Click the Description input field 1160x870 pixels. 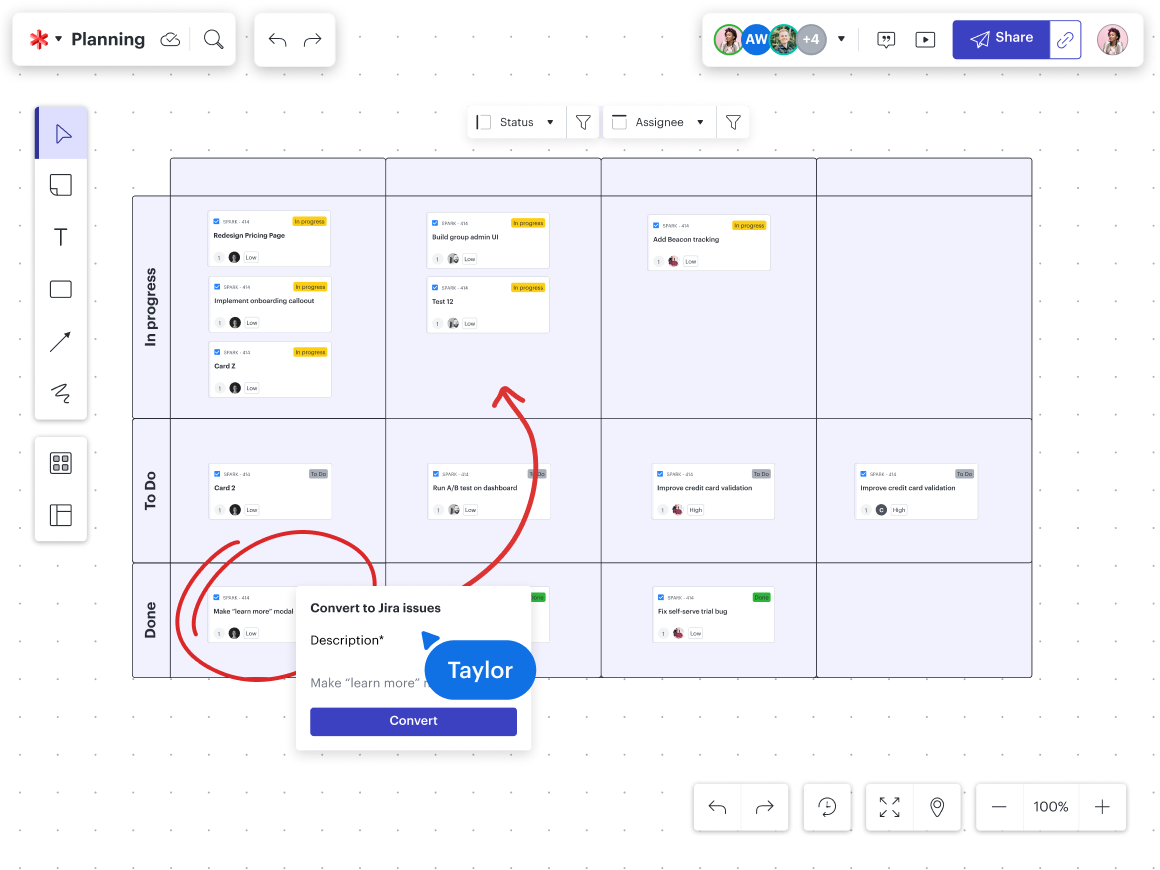coord(366,683)
